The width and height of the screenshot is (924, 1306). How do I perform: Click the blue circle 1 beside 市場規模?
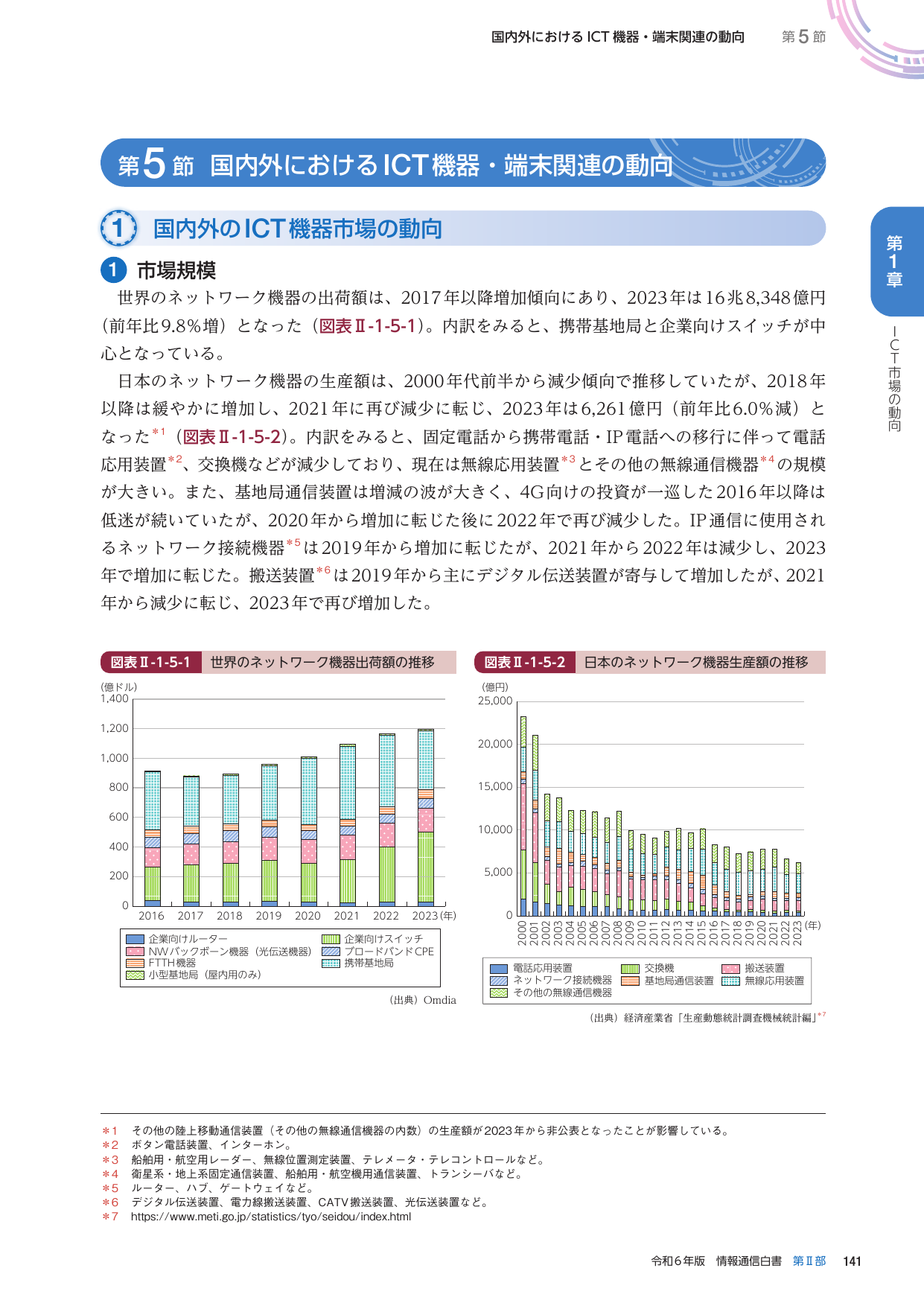[x=112, y=270]
